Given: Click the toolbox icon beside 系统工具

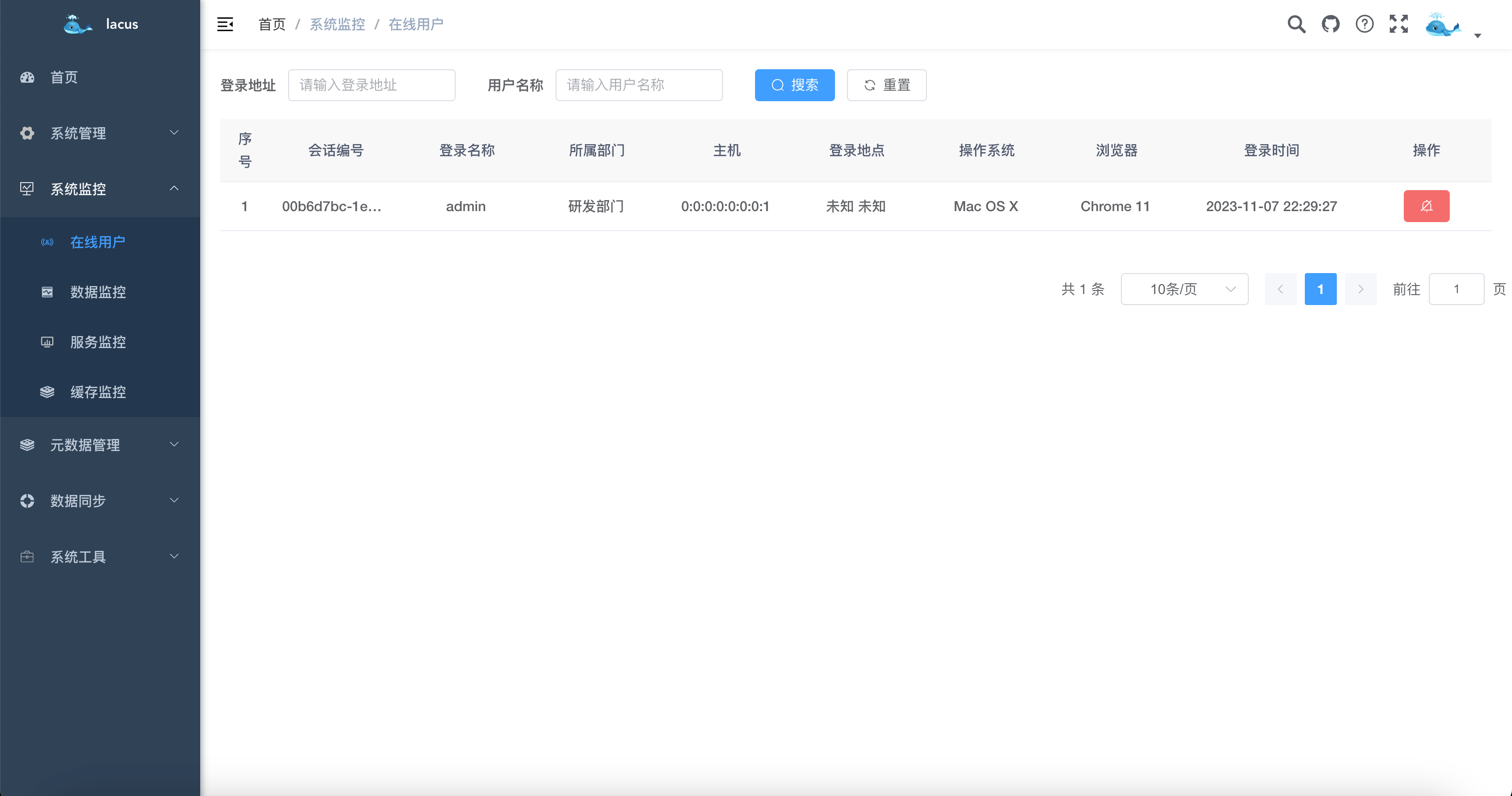Looking at the screenshot, I should pyautogui.click(x=27, y=557).
